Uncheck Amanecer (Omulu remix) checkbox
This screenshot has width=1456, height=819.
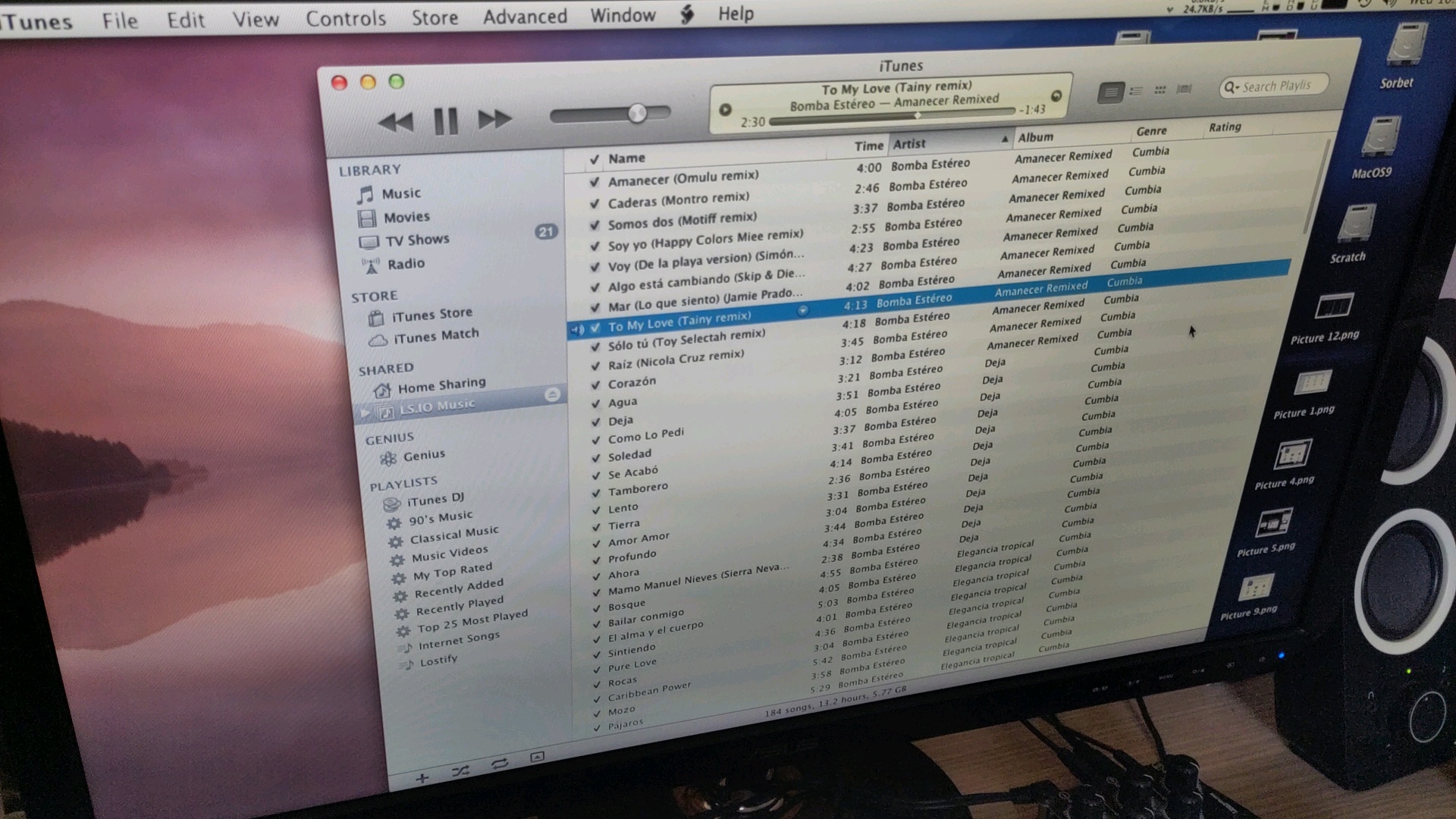[595, 182]
